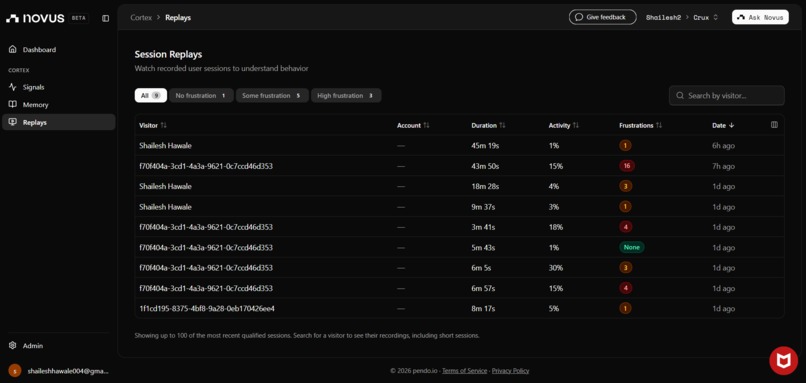The height and width of the screenshot is (383, 806).
Task: Click the 16 frustrations badge
Action: tap(627, 166)
